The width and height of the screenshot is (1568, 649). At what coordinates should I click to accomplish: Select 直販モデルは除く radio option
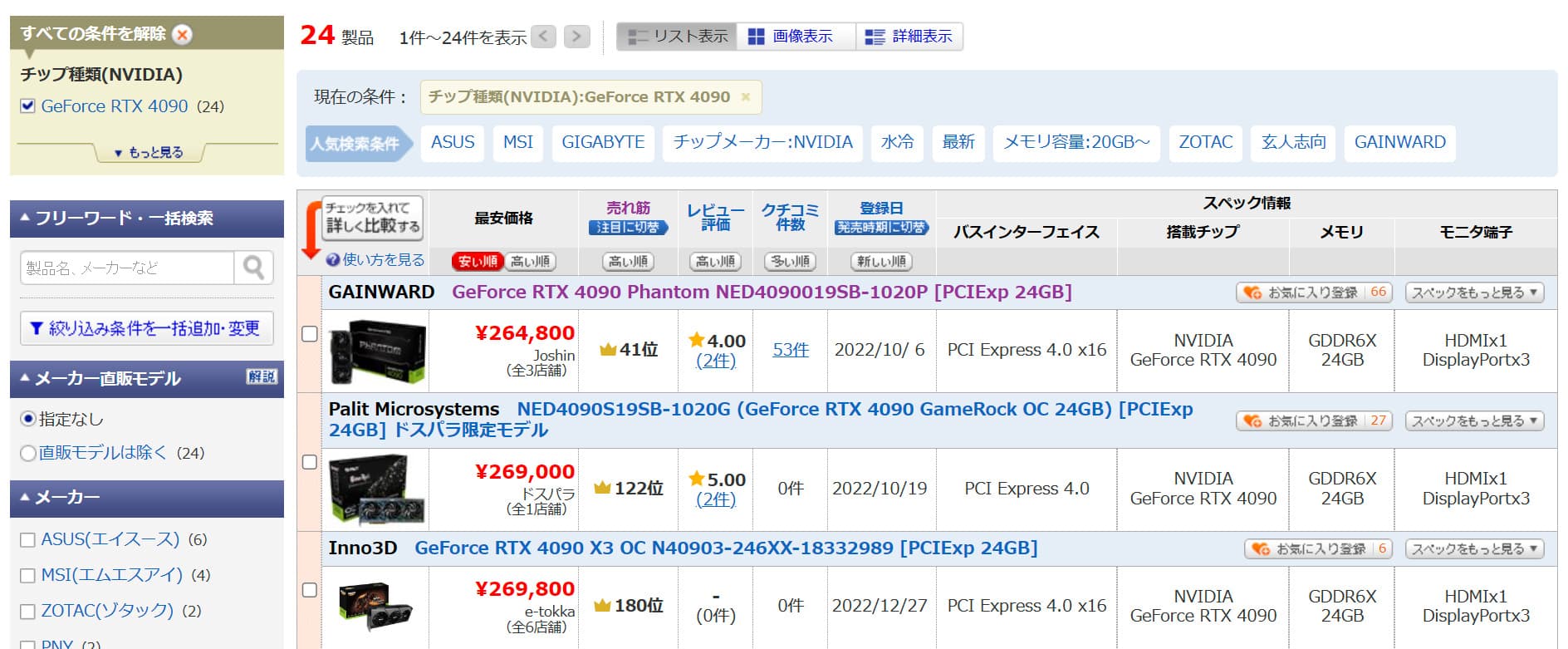28,453
